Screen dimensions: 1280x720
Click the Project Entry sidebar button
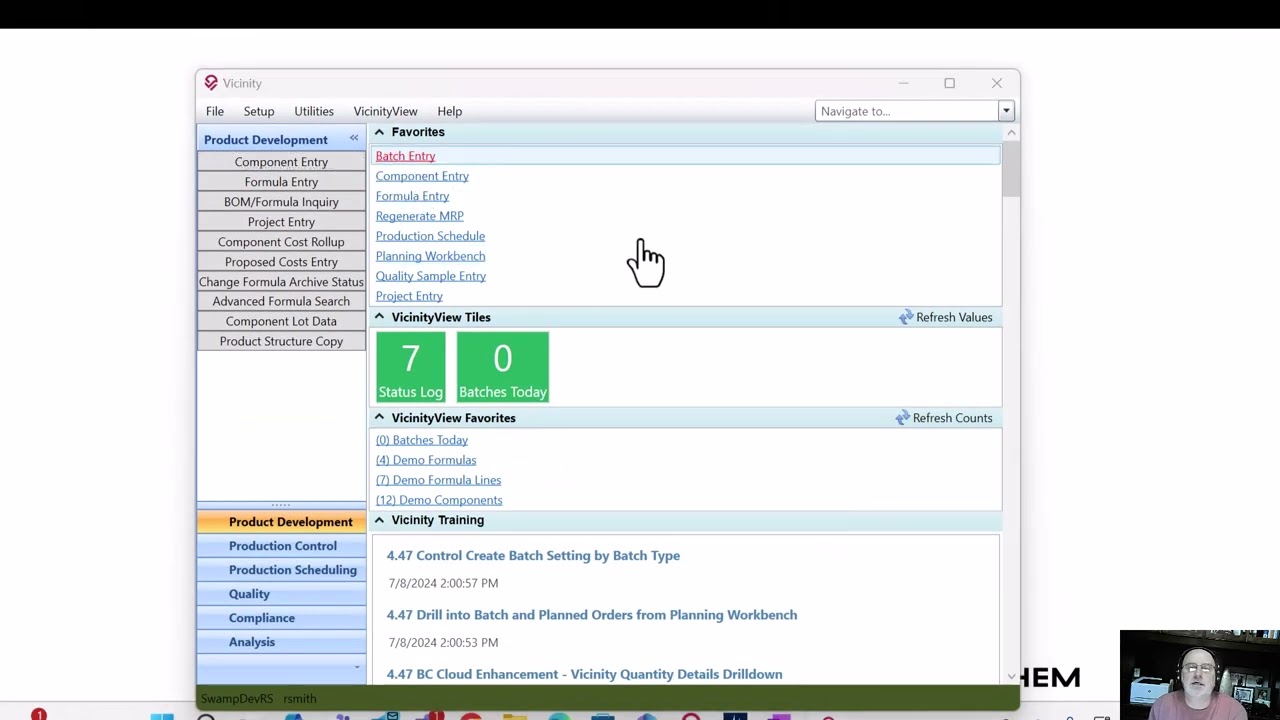pos(281,222)
